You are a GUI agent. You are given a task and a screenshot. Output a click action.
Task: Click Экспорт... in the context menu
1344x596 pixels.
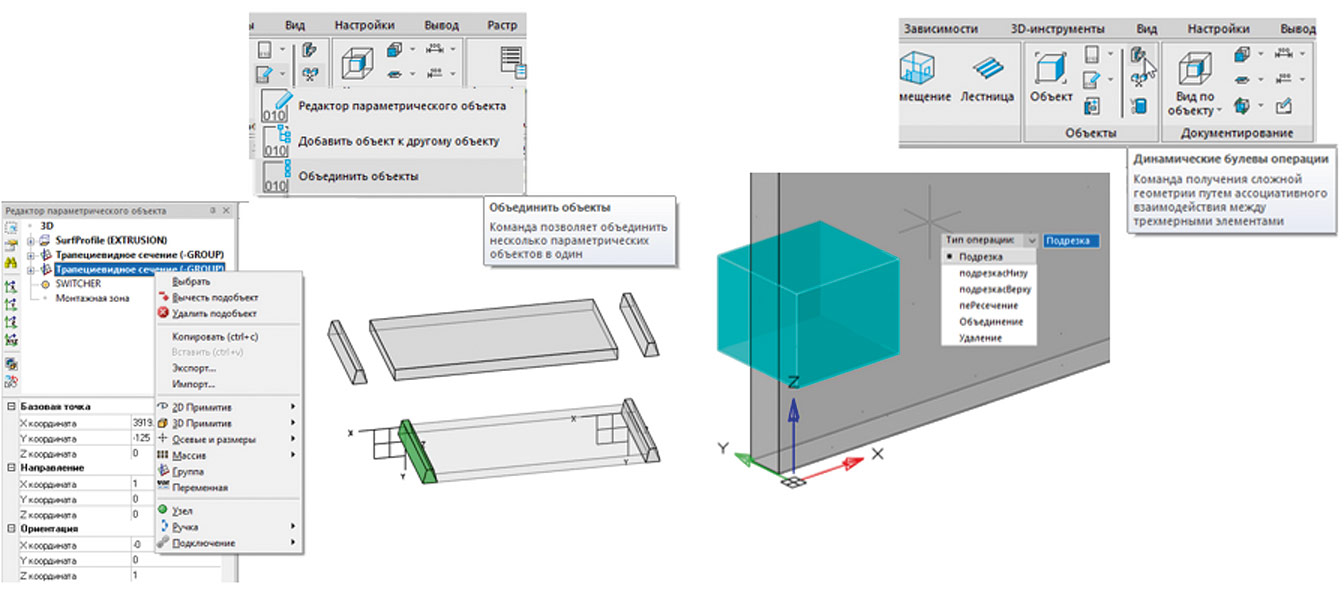(x=194, y=369)
